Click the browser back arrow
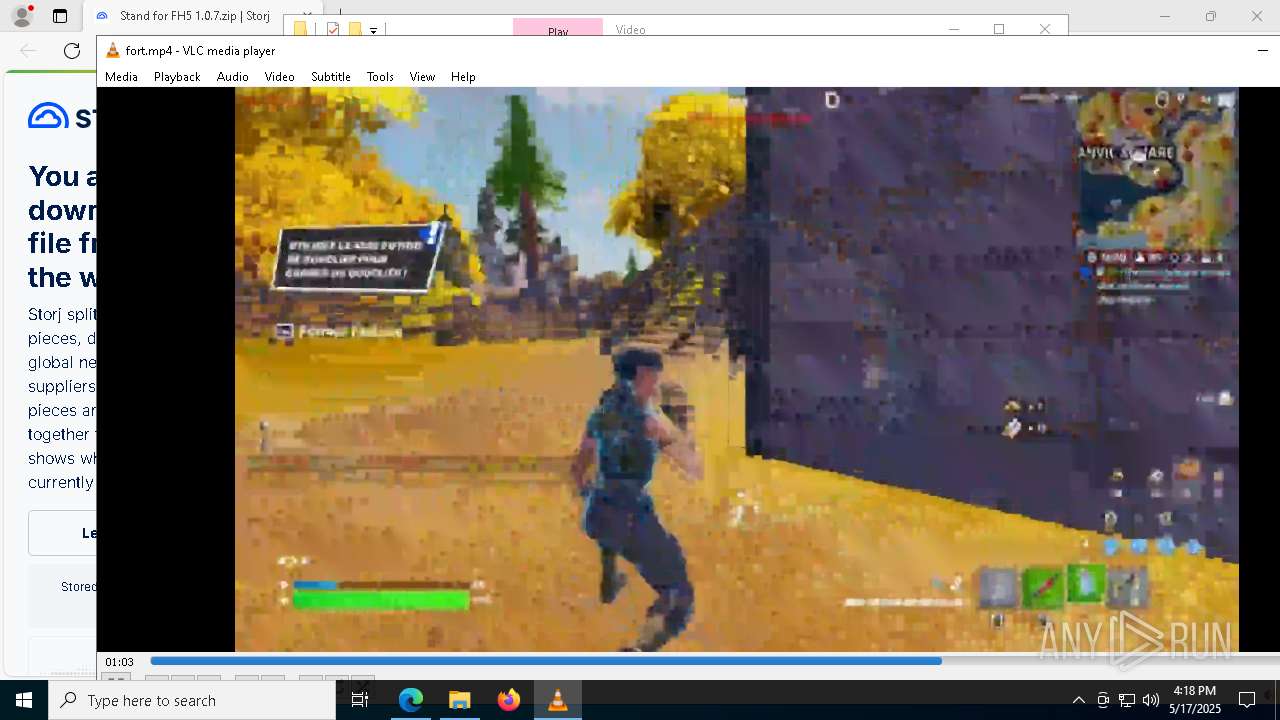The width and height of the screenshot is (1280, 720). (x=28, y=51)
